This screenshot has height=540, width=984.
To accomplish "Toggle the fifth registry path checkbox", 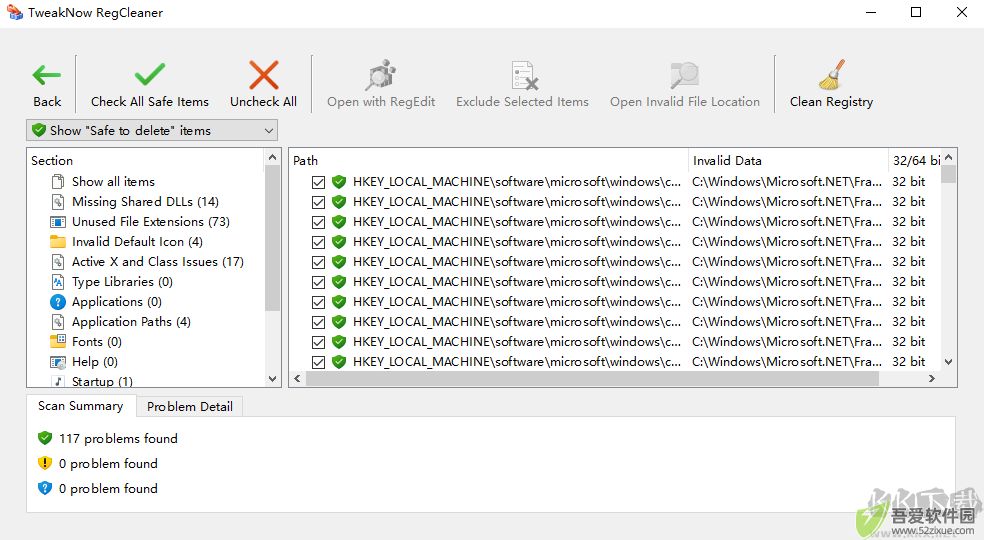I will click(x=318, y=262).
